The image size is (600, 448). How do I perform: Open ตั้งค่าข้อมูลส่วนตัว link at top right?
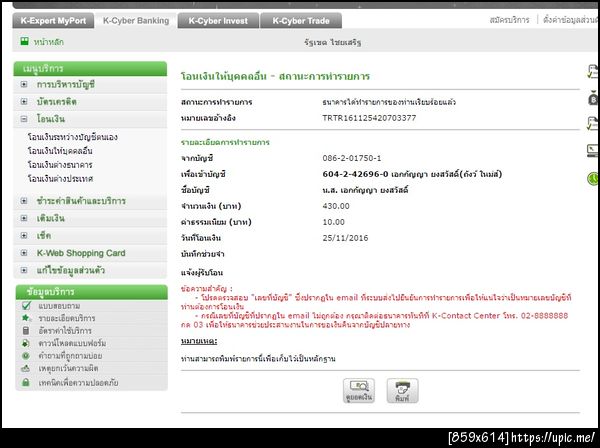click(570, 20)
